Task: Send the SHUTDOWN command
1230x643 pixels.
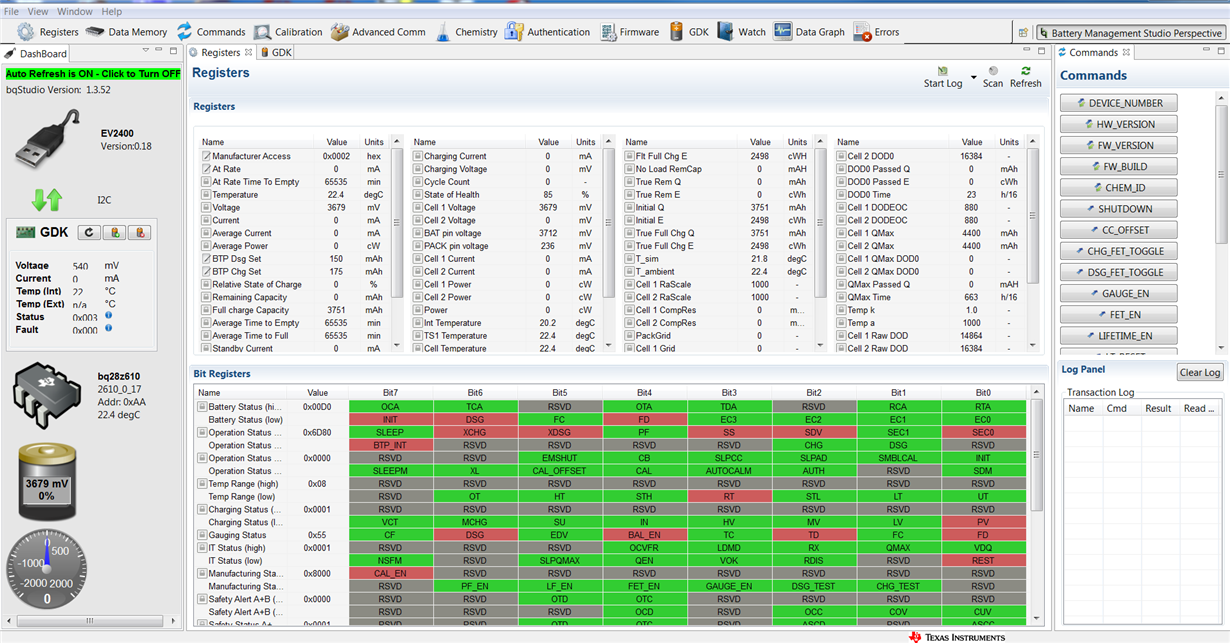Action: [1119, 209]
